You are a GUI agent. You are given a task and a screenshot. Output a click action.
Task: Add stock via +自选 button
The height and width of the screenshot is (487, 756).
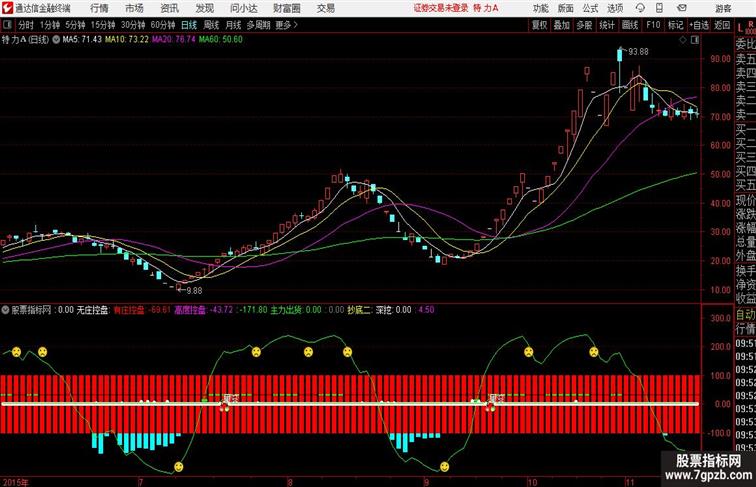pos(699,25)
